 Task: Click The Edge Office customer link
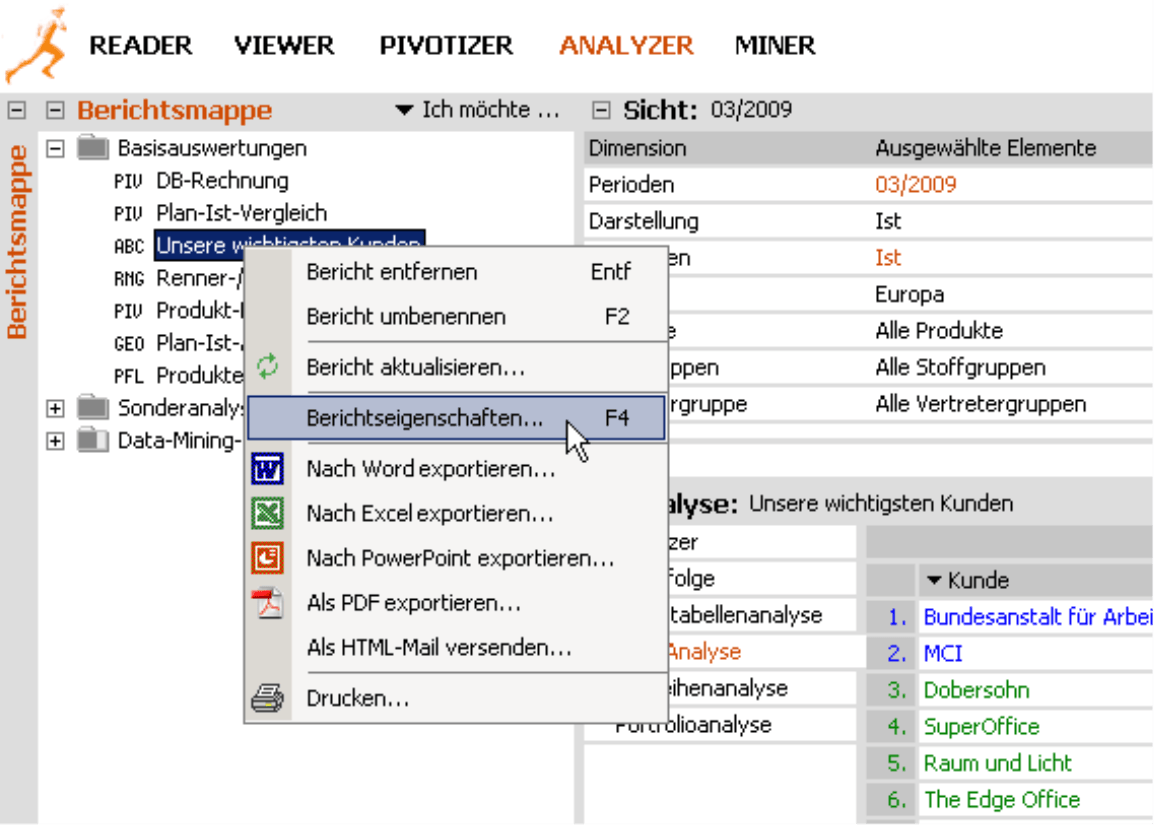tap(1002, 800)
